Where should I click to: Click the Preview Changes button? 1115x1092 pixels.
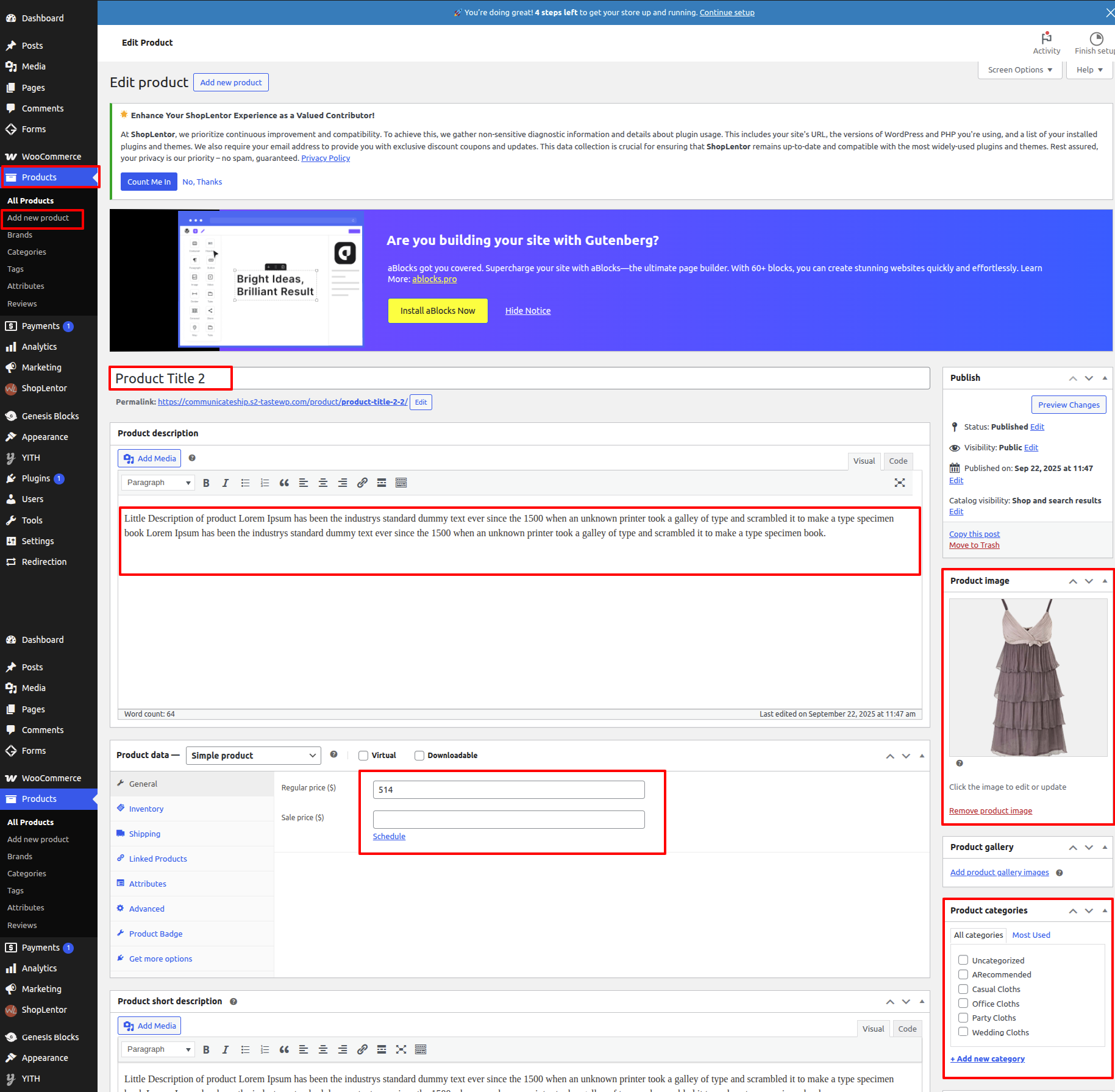1068,405
